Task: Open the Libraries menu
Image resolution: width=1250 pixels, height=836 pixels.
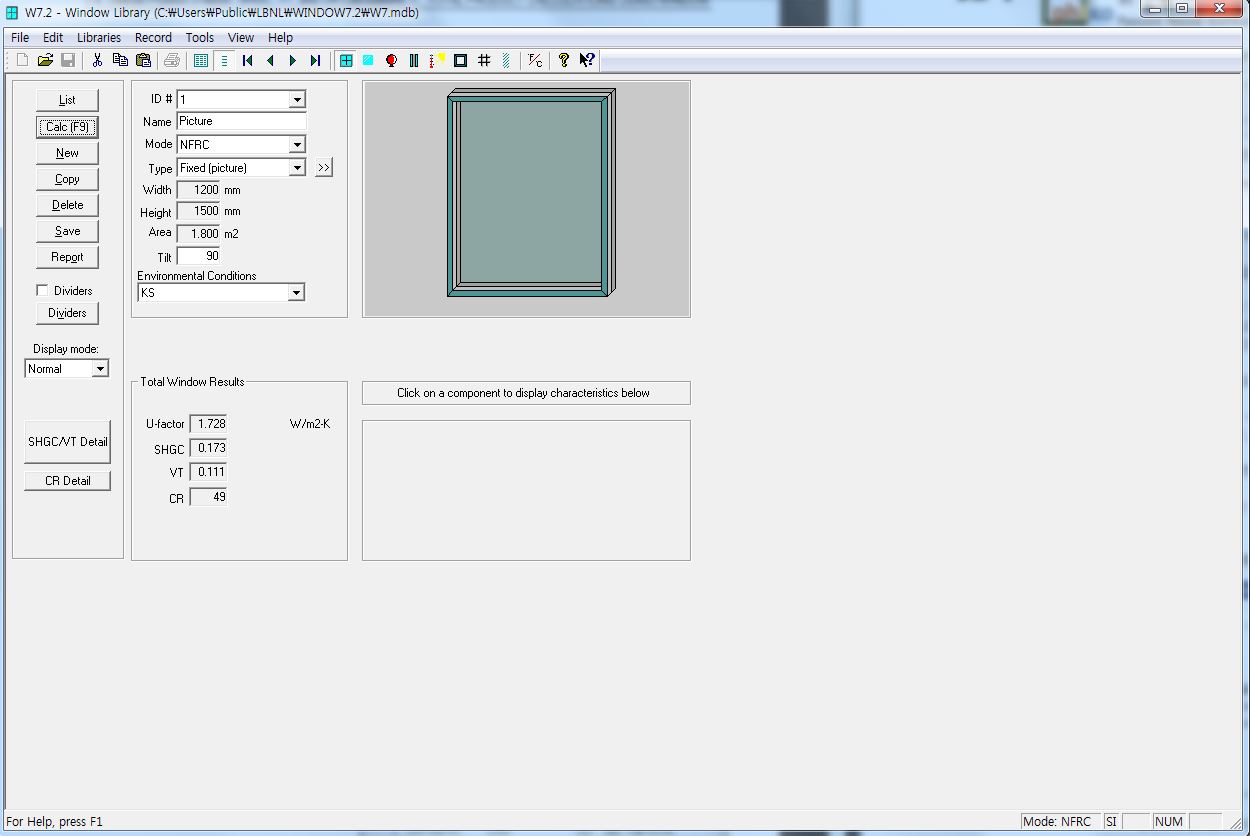Action: tap(99, 37)
